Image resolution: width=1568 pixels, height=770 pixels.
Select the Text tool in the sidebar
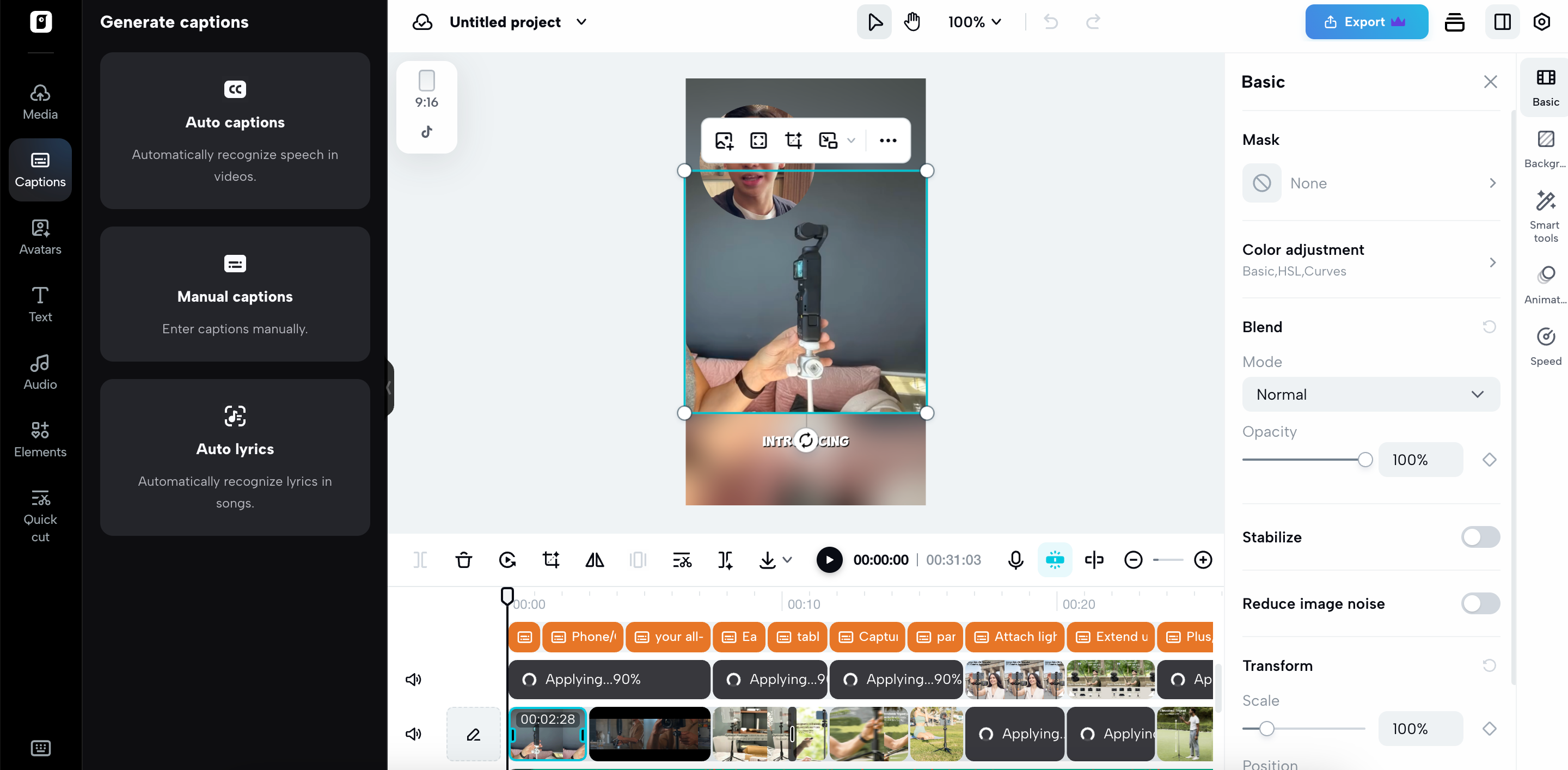[x=40, y=304]
